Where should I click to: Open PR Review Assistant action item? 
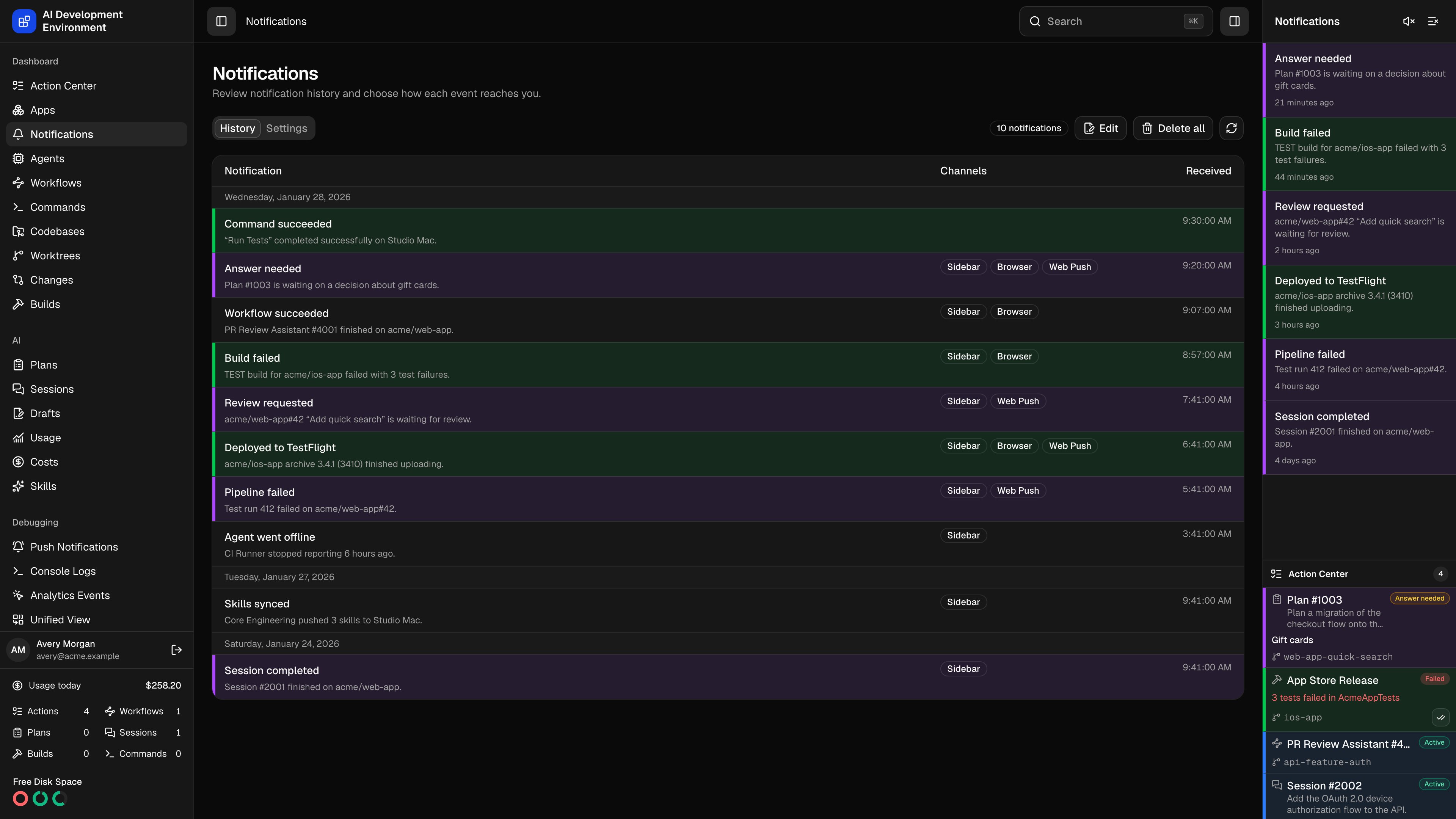[x=1359, y=752]
